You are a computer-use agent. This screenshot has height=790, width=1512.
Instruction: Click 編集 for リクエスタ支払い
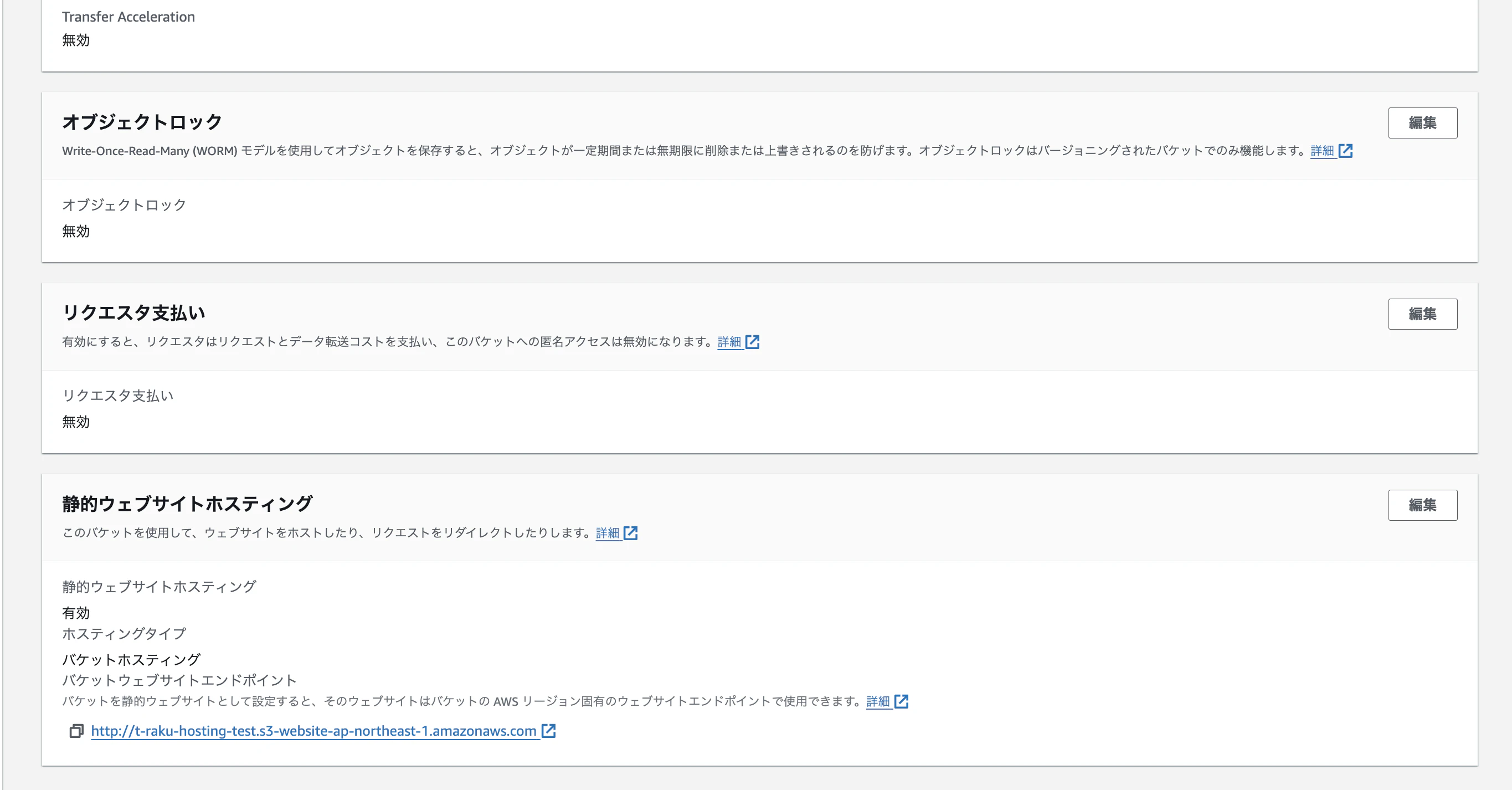coord(1423,314)
